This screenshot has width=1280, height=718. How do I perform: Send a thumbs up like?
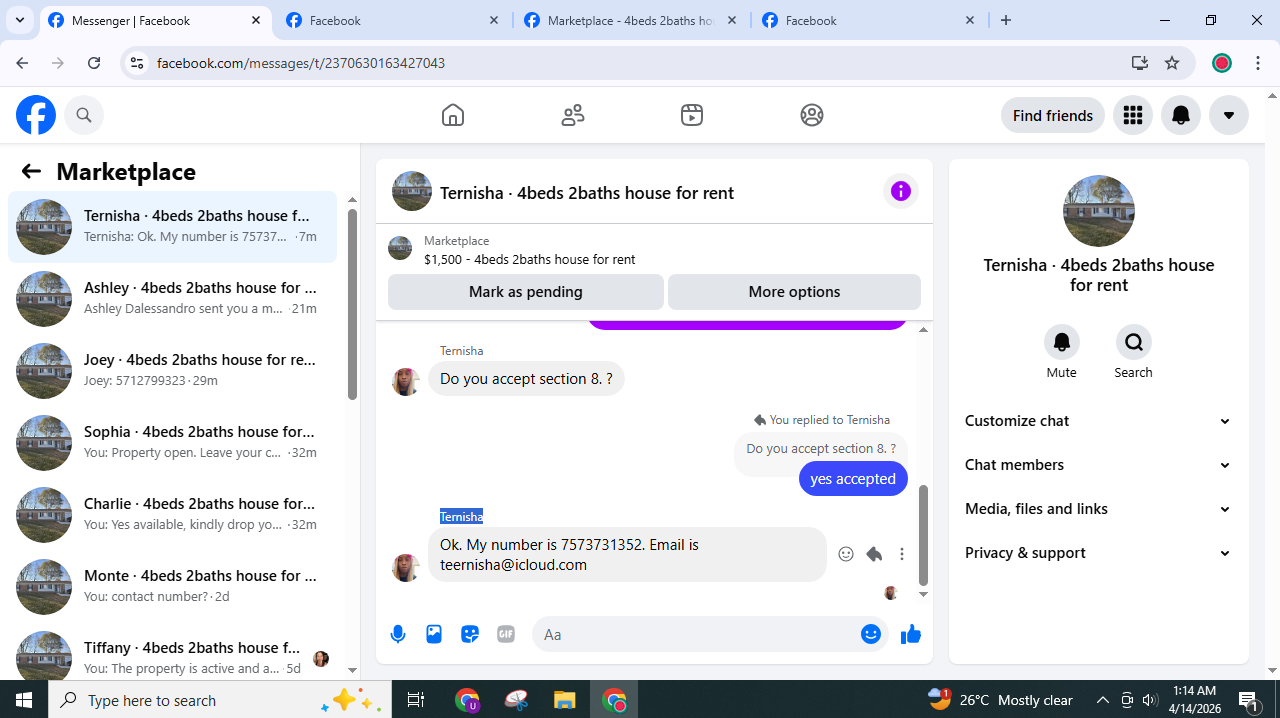point(910,634)
